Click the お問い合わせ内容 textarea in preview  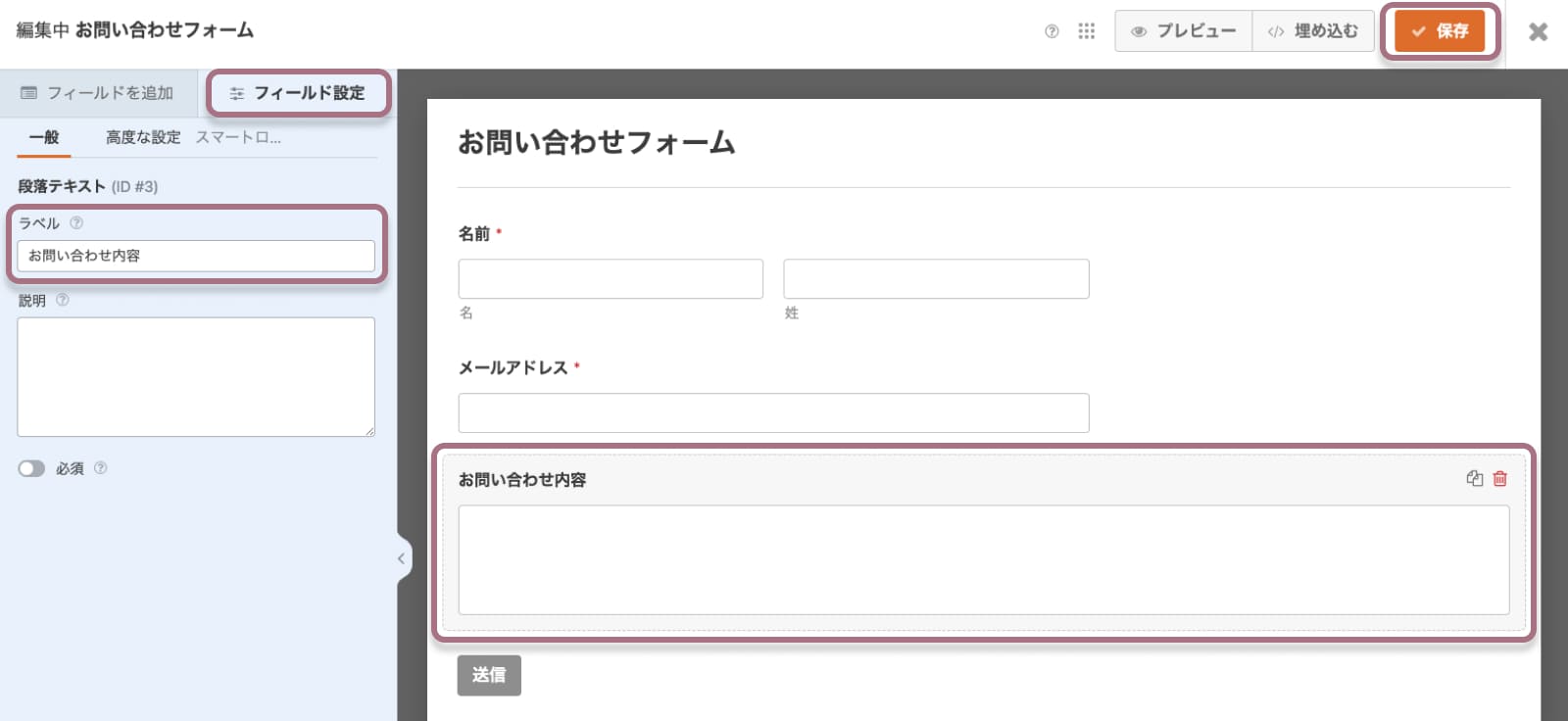pos(984,560)
